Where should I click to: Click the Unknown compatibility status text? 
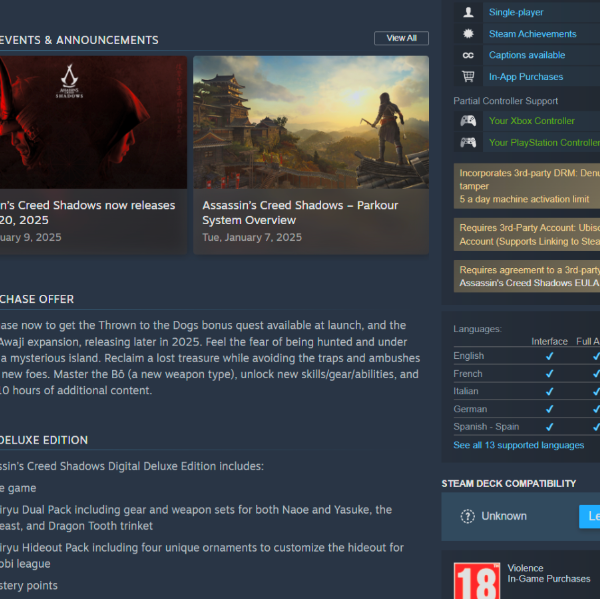[504, 516]
